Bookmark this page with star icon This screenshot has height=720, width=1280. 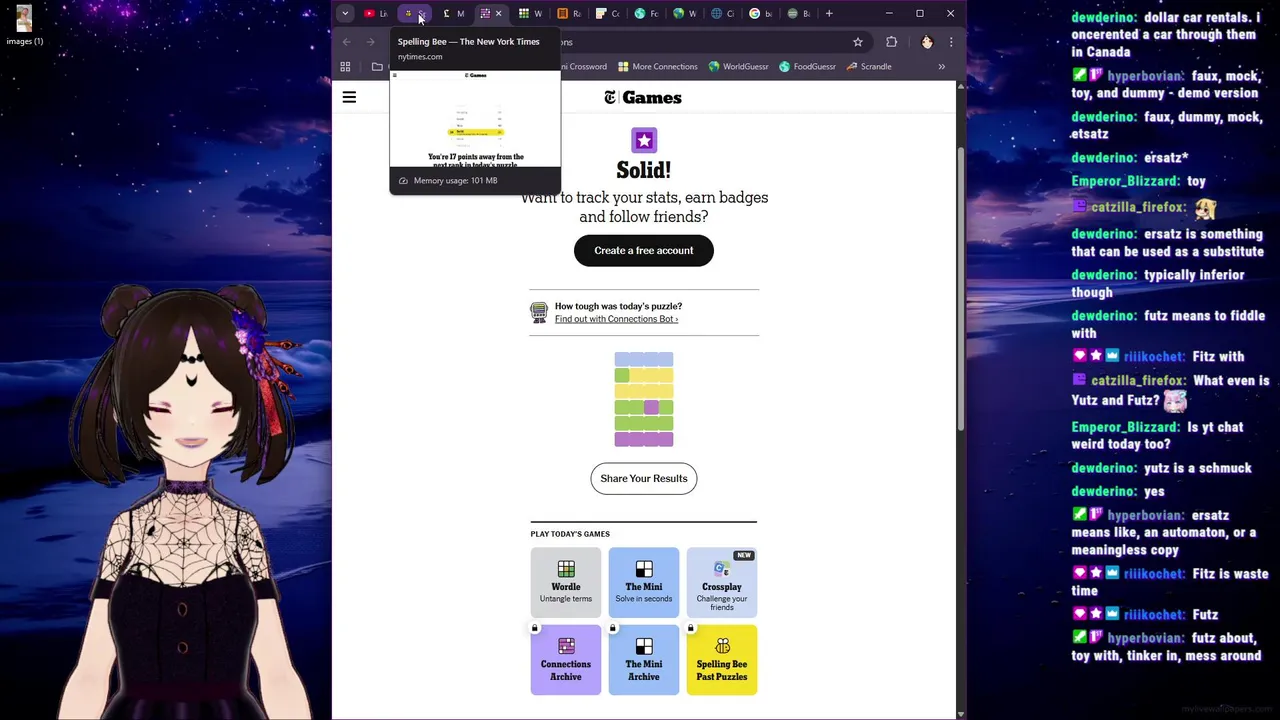click(x=858, y=42)
